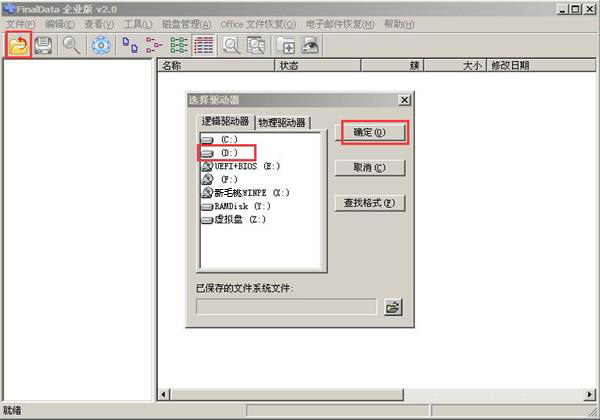Click the 确定(O) button

(370, 133)
